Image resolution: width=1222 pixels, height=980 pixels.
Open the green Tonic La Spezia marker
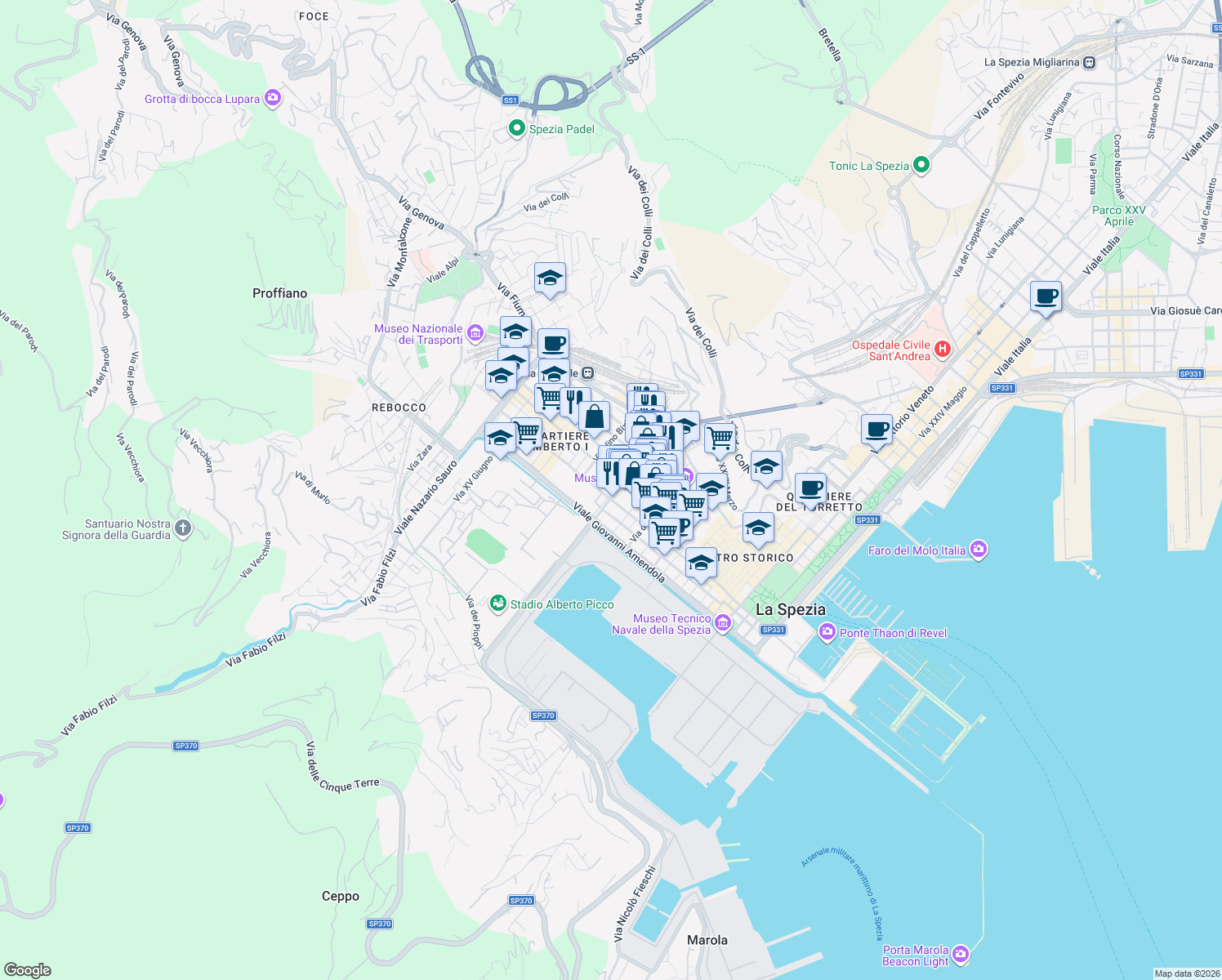tap(922, 165)
